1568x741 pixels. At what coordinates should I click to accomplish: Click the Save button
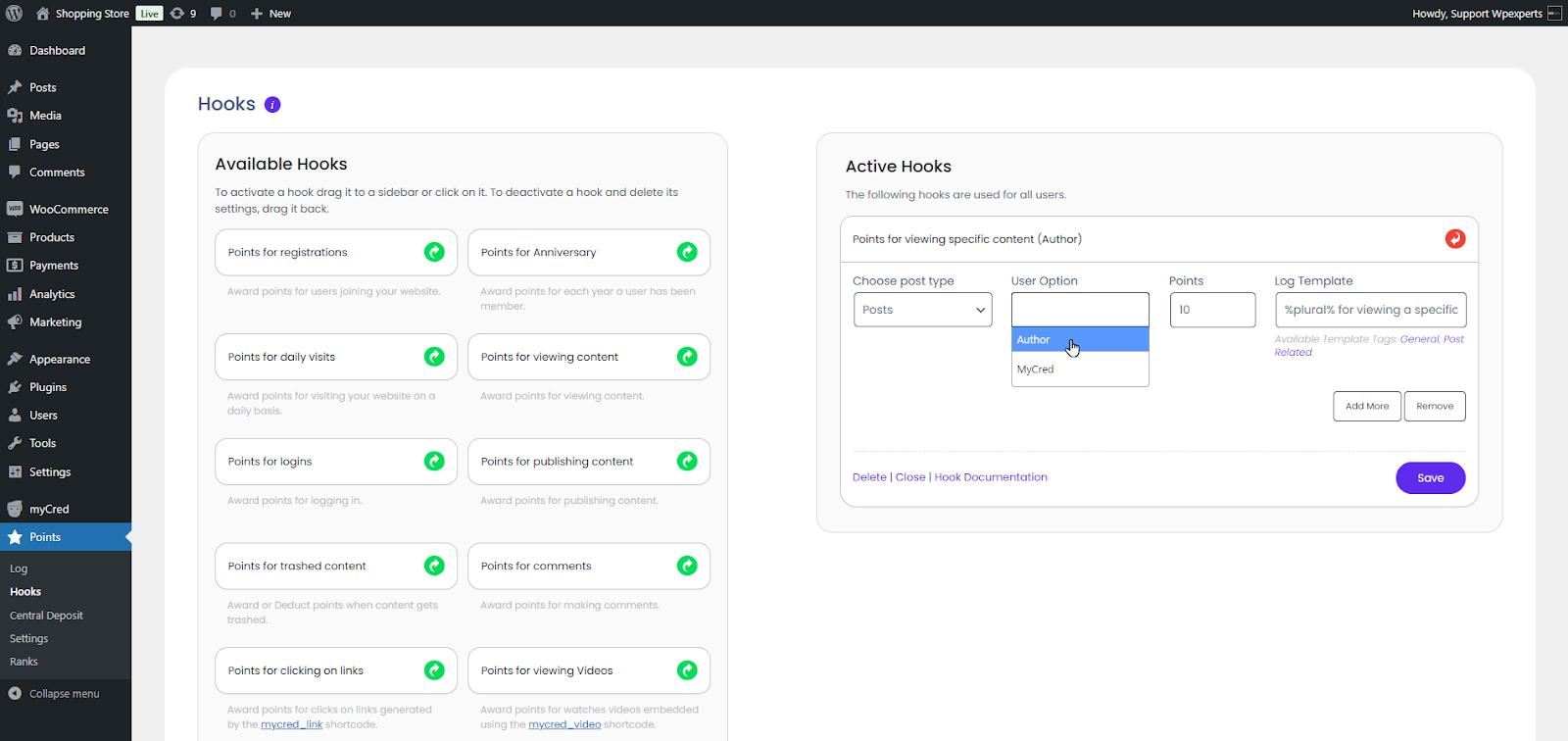pos(1430,478)
